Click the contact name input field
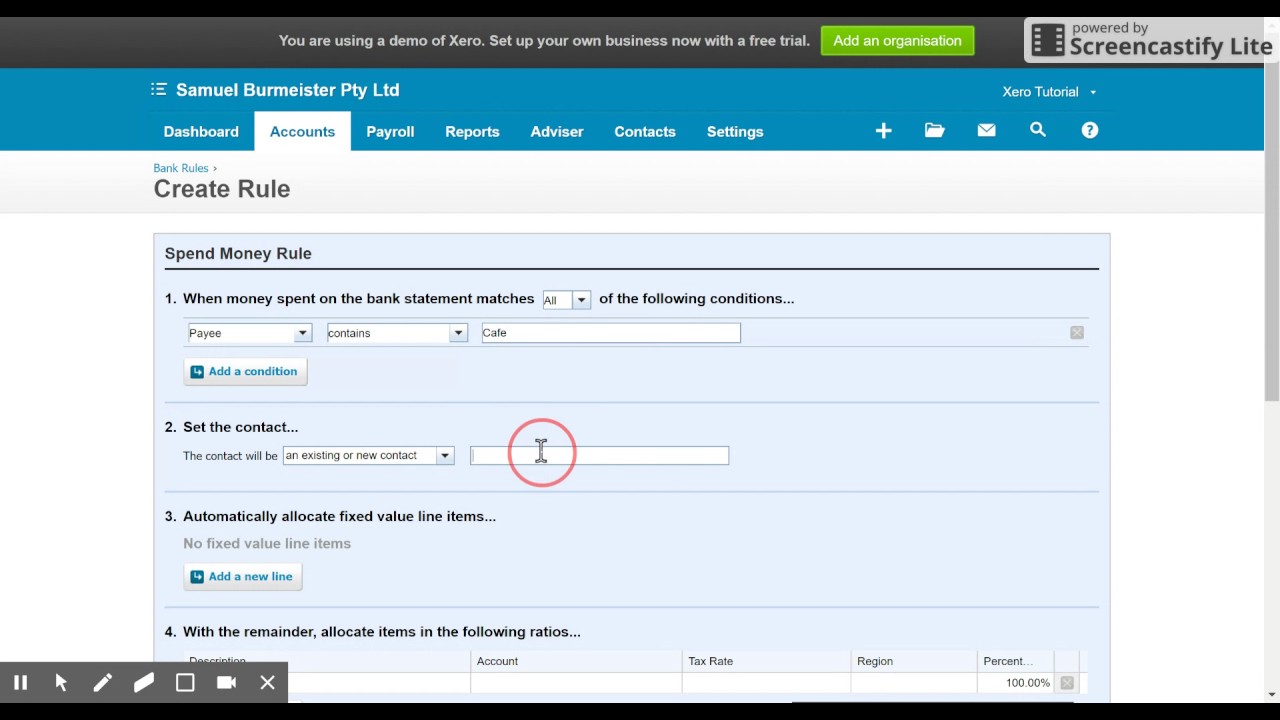Viewport: 1280px width, 720px height. [599, 455]
